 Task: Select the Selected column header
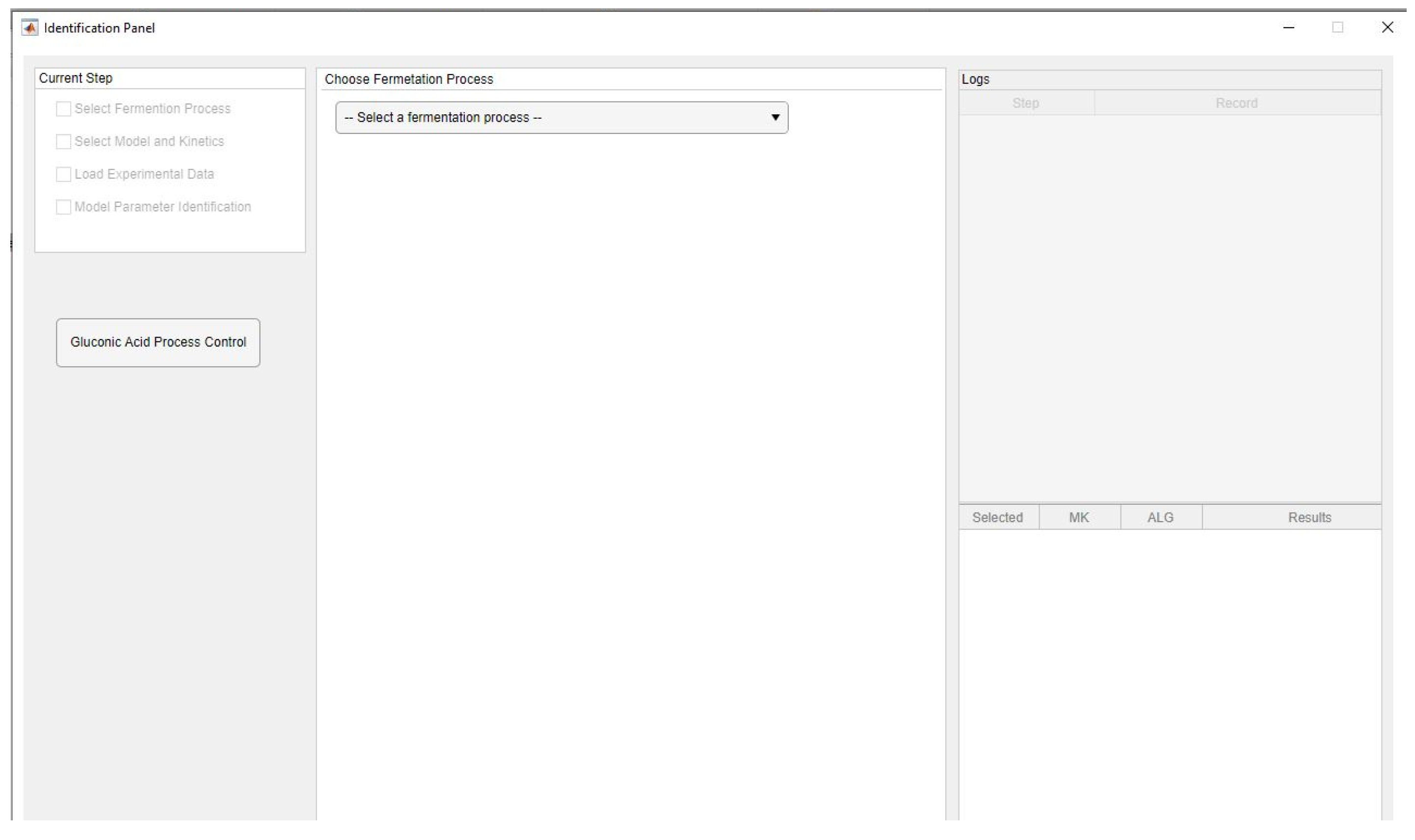click(997, 517)
